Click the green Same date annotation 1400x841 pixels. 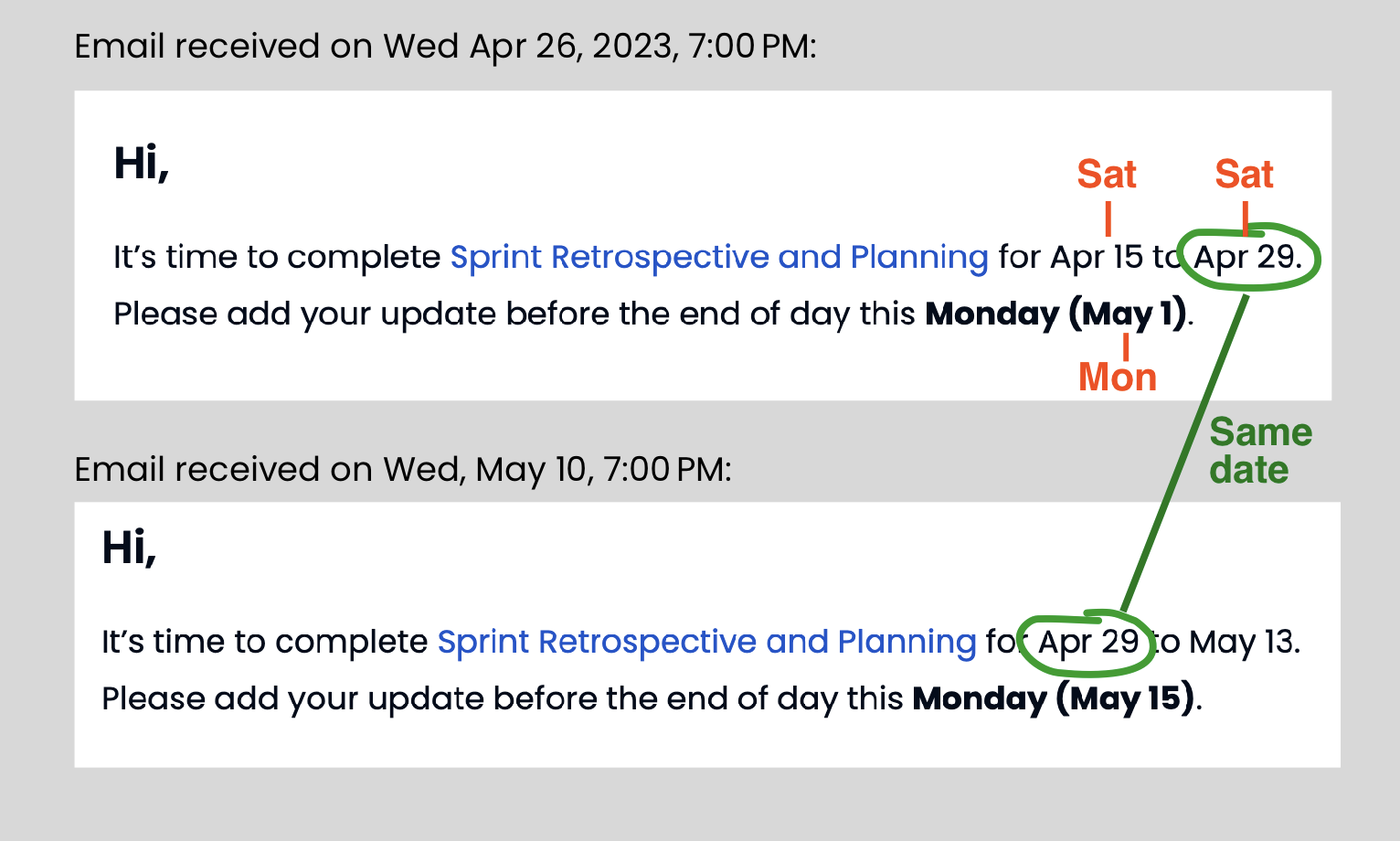(x=1260, y=451)
